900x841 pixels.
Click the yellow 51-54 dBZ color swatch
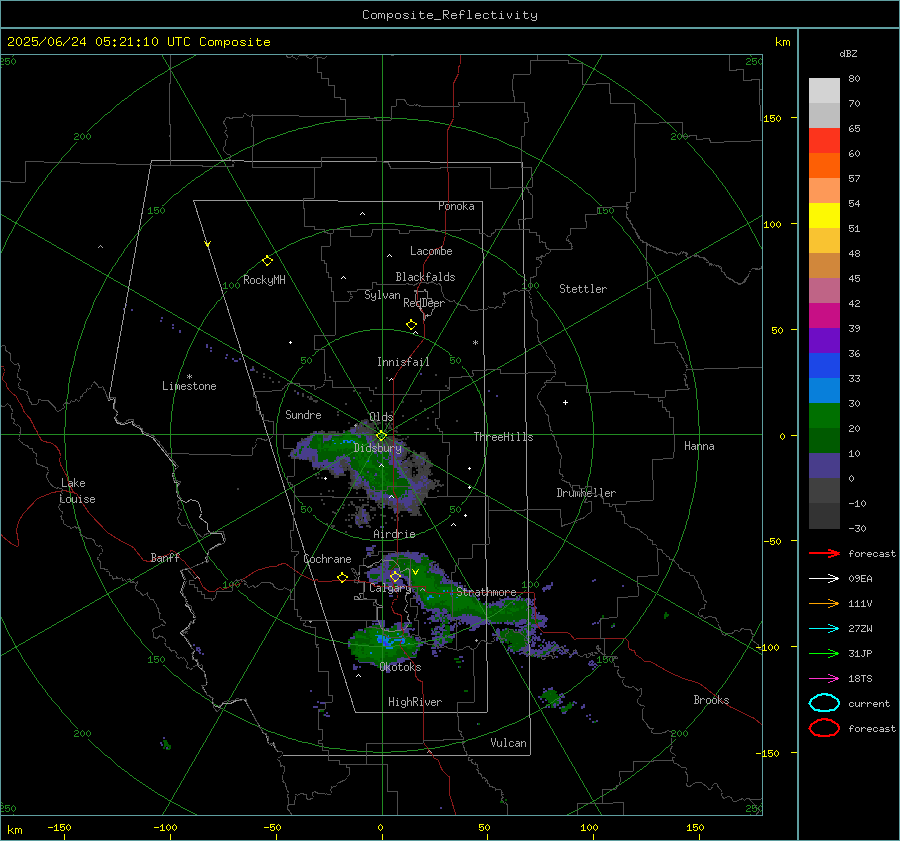[824, 216]
